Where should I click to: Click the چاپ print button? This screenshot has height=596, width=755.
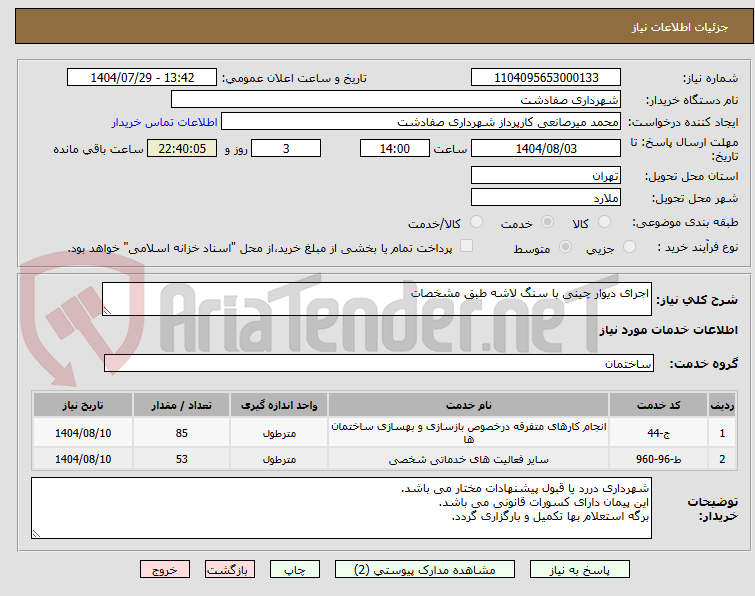tap(295, 570)
